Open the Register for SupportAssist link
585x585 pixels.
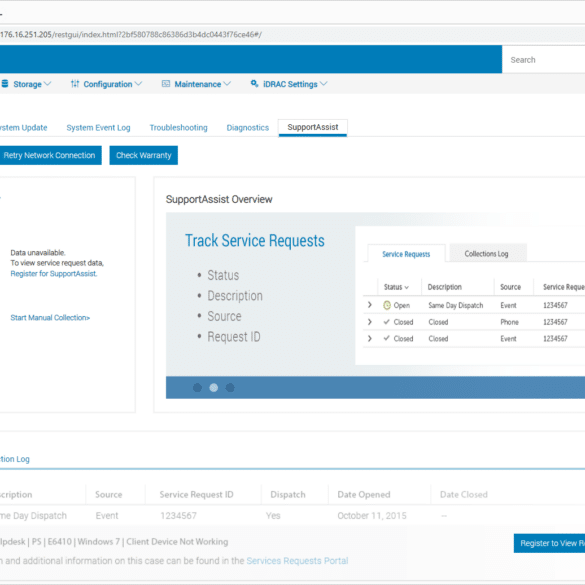pyautogui.click(x=54, y=273)
